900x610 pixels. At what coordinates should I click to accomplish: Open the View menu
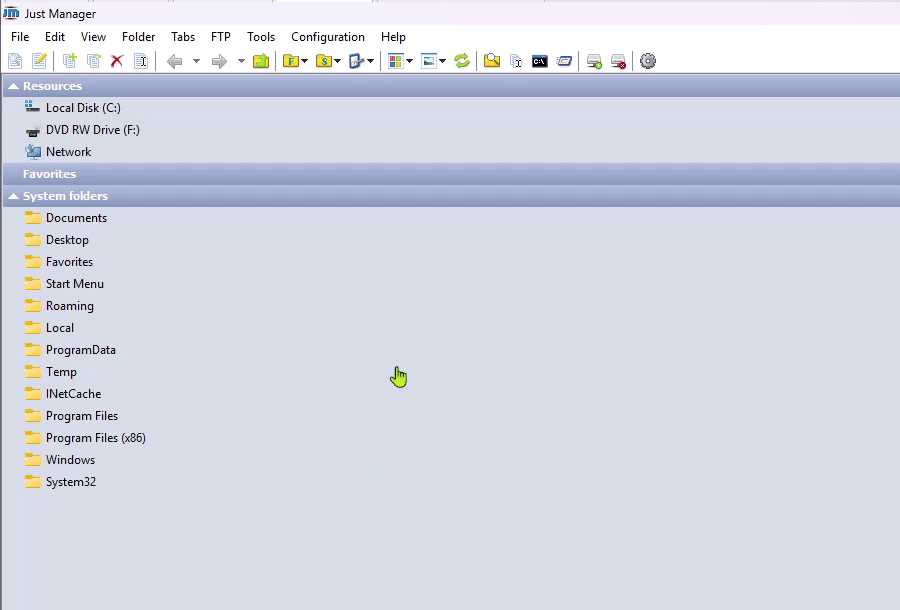coord(93,37)
